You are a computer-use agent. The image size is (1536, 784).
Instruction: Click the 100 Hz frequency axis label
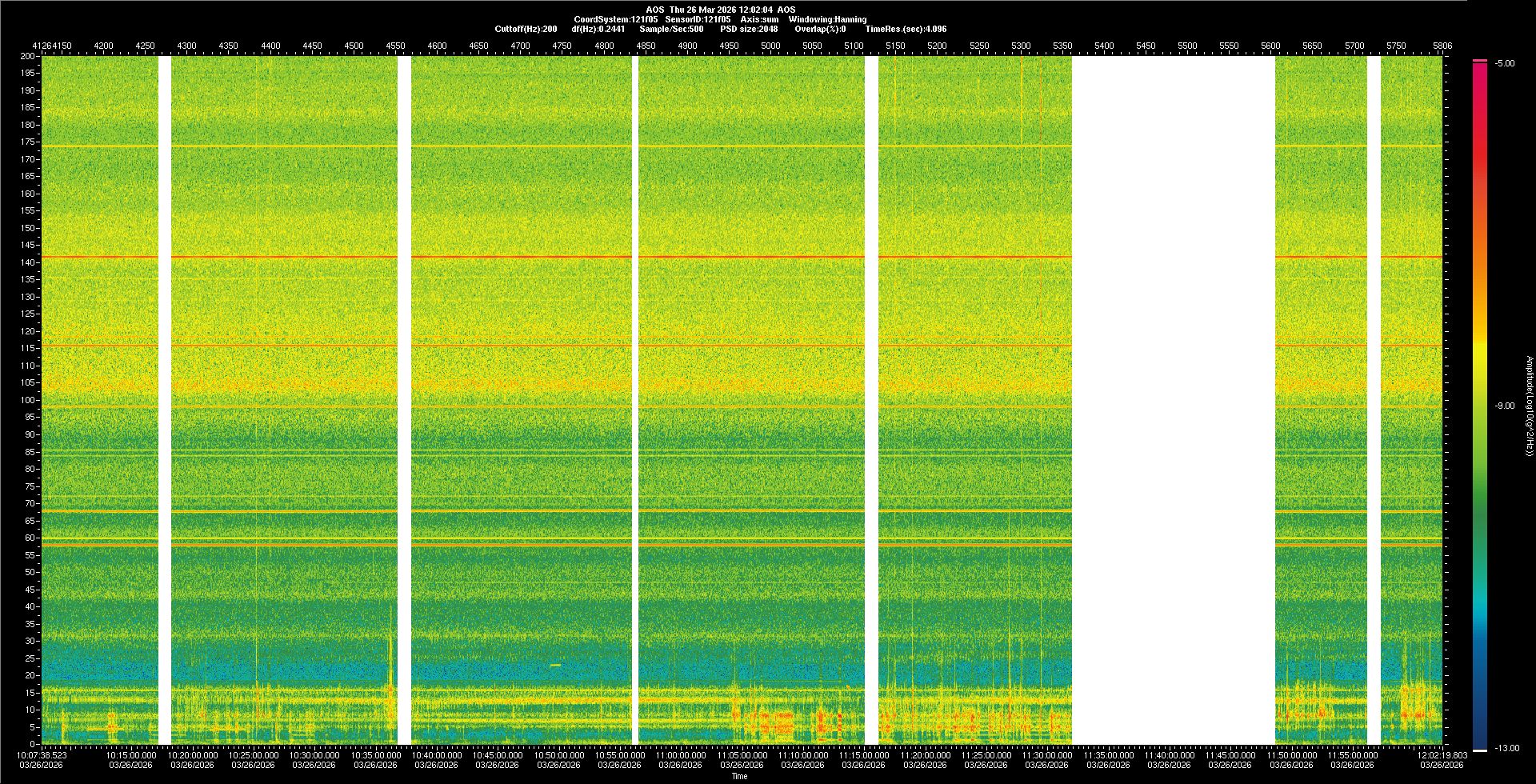[x=28, y=400]
